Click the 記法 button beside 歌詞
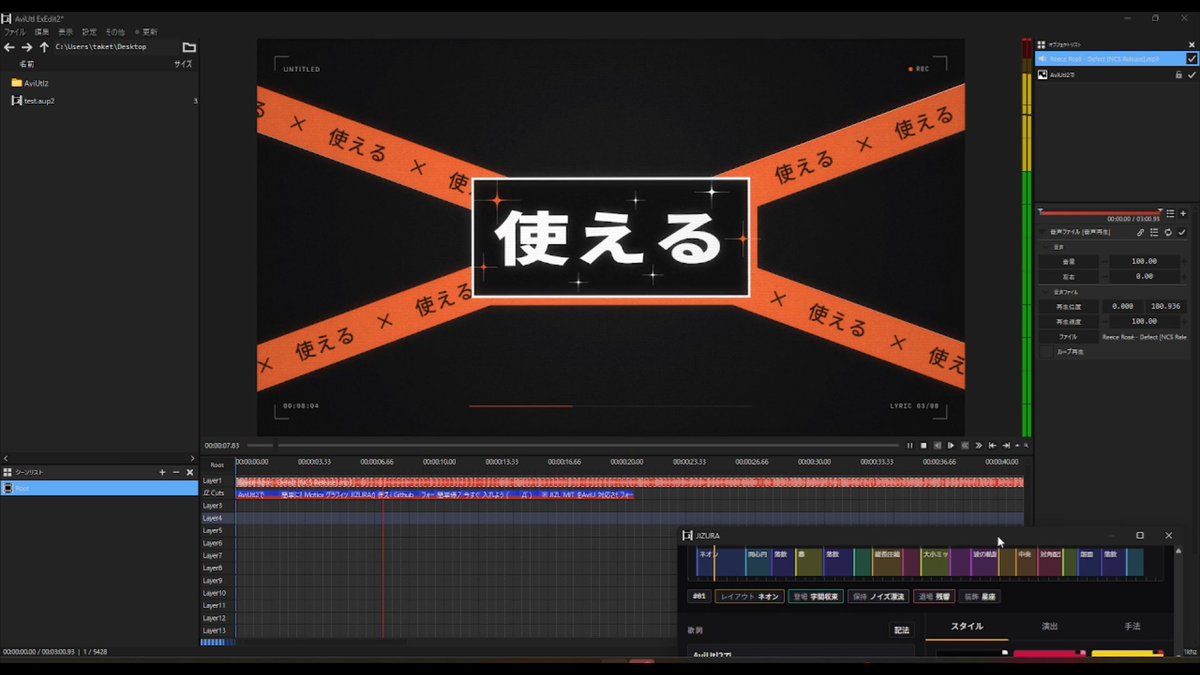The height and width of the screenshot is (675, 1200). pos(902,630)
